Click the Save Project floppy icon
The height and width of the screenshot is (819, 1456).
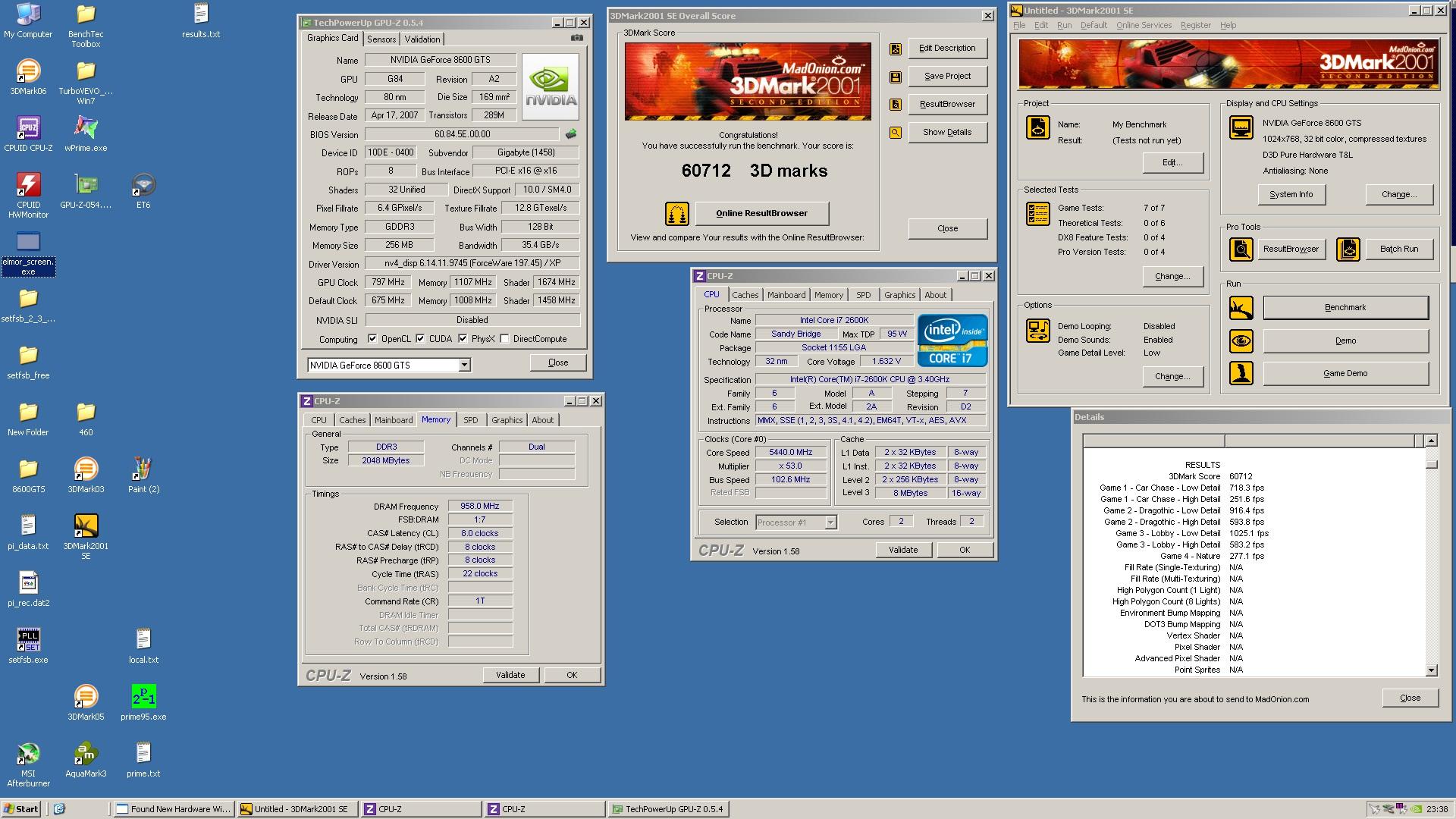[896, 77]
